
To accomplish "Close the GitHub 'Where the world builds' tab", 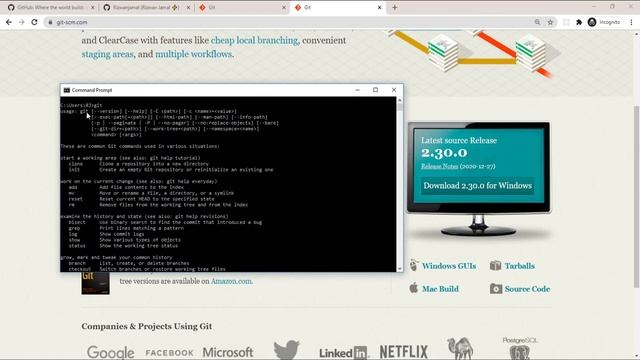I will pos(93,7).
